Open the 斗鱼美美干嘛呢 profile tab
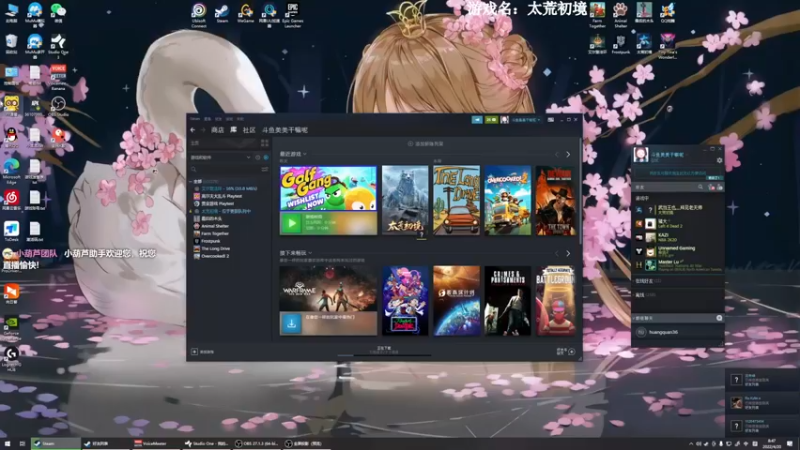 [285, 130]
